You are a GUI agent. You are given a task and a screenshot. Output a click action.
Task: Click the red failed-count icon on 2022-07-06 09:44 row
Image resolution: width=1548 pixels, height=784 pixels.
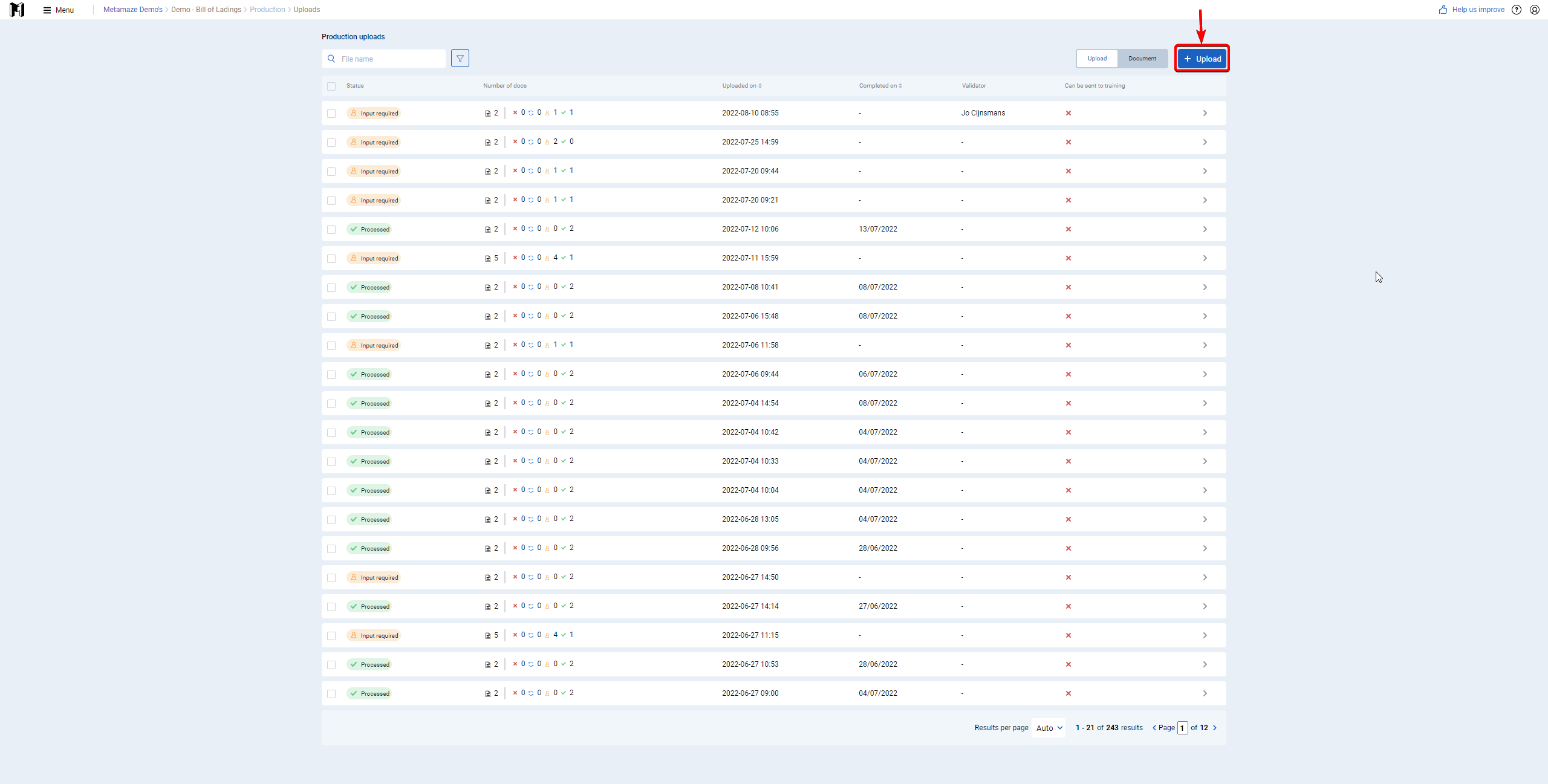tap(515, 374)
